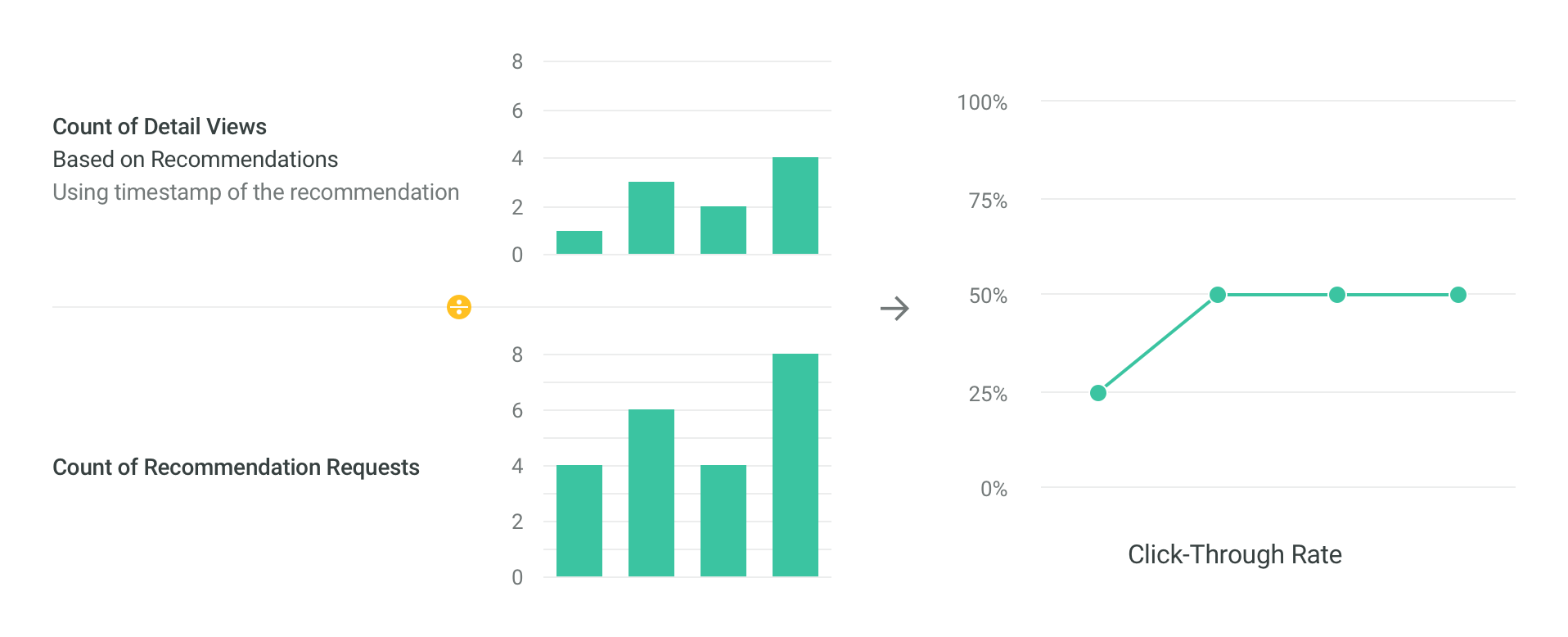The image size is (1568, 637).
Task: Click 'Using timestamp of the recommendation' text
Action: (x=256, y=192)
